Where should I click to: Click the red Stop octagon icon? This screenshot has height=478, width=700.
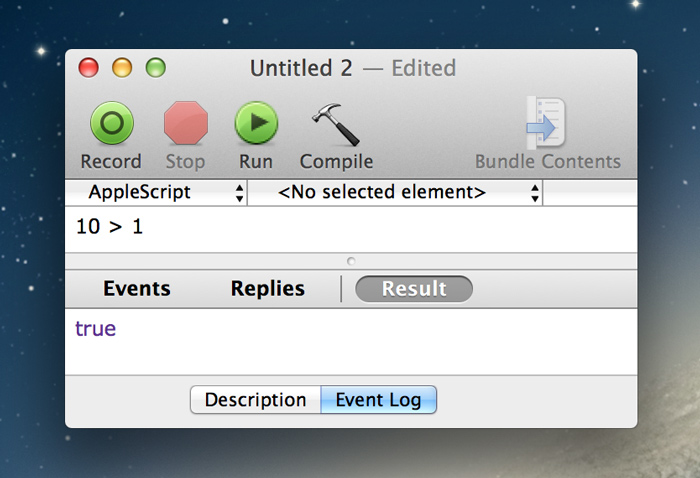point(186,123)
